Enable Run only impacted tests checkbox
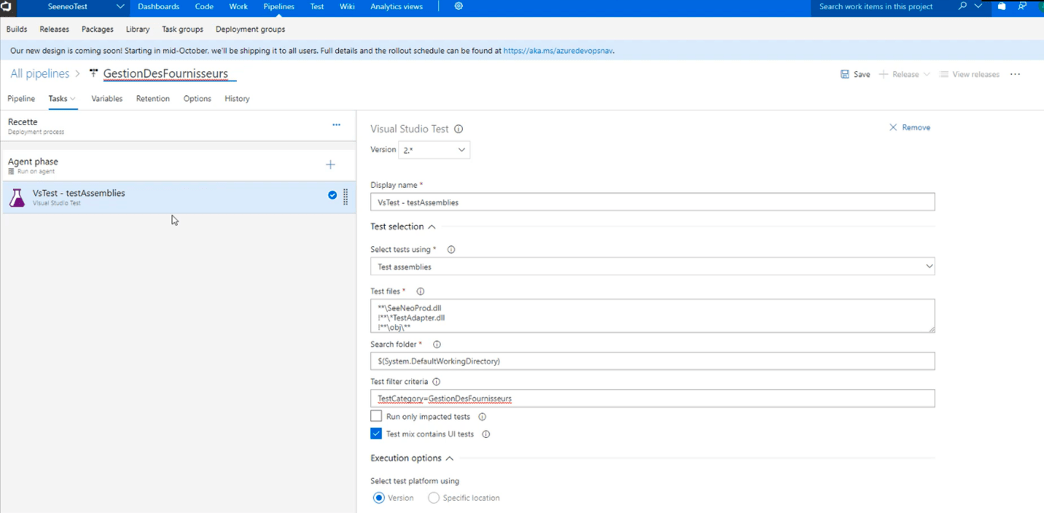This screenshot has width=1044, height=513. coord(376,416)
